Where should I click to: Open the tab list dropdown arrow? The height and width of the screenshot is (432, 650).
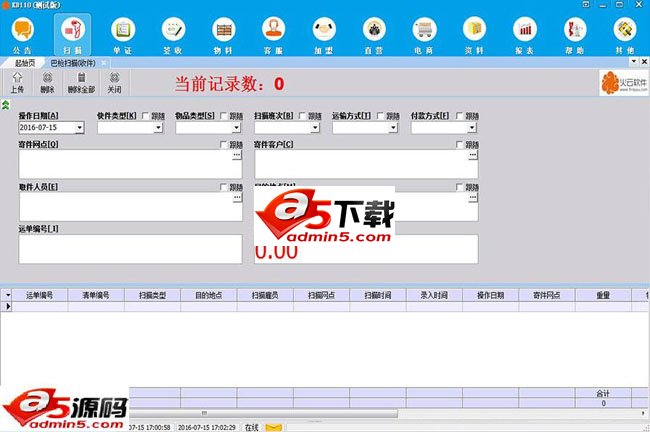pos(634,61)
